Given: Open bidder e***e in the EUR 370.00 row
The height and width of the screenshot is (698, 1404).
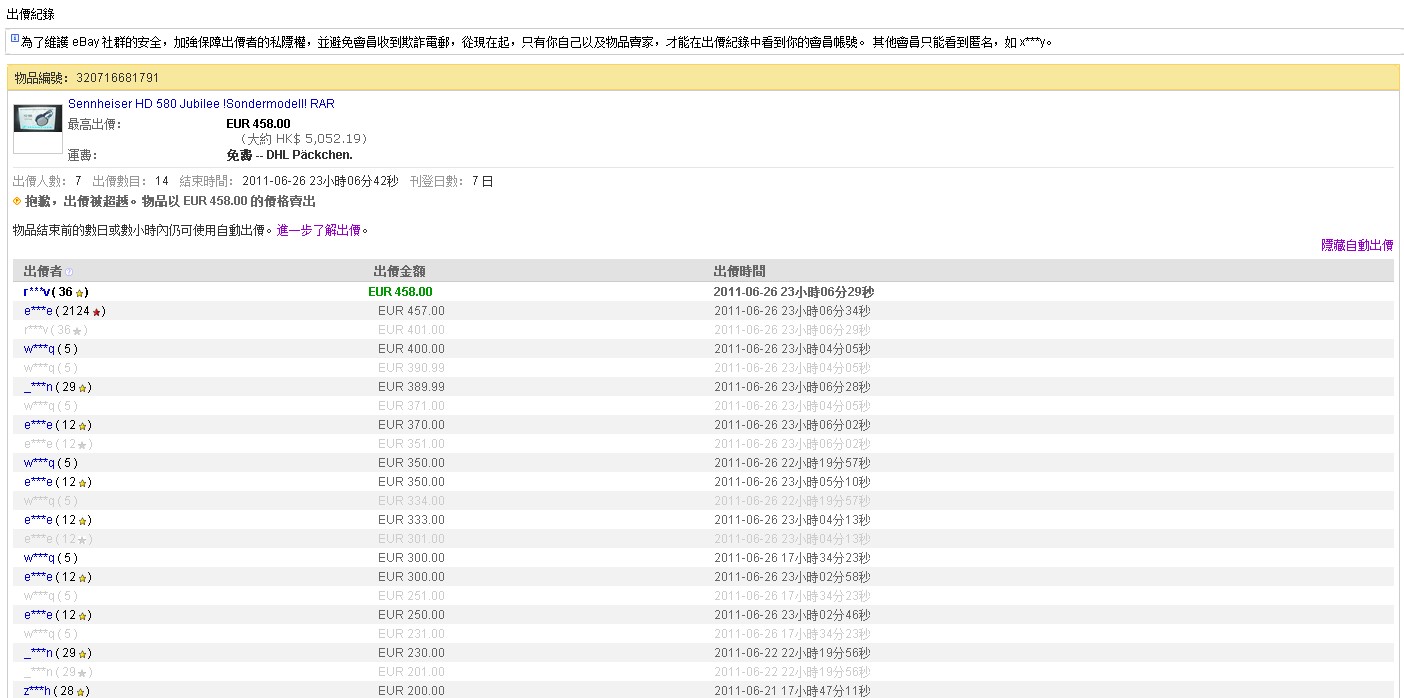Looking at the screenshot, I should click(38, 425).
